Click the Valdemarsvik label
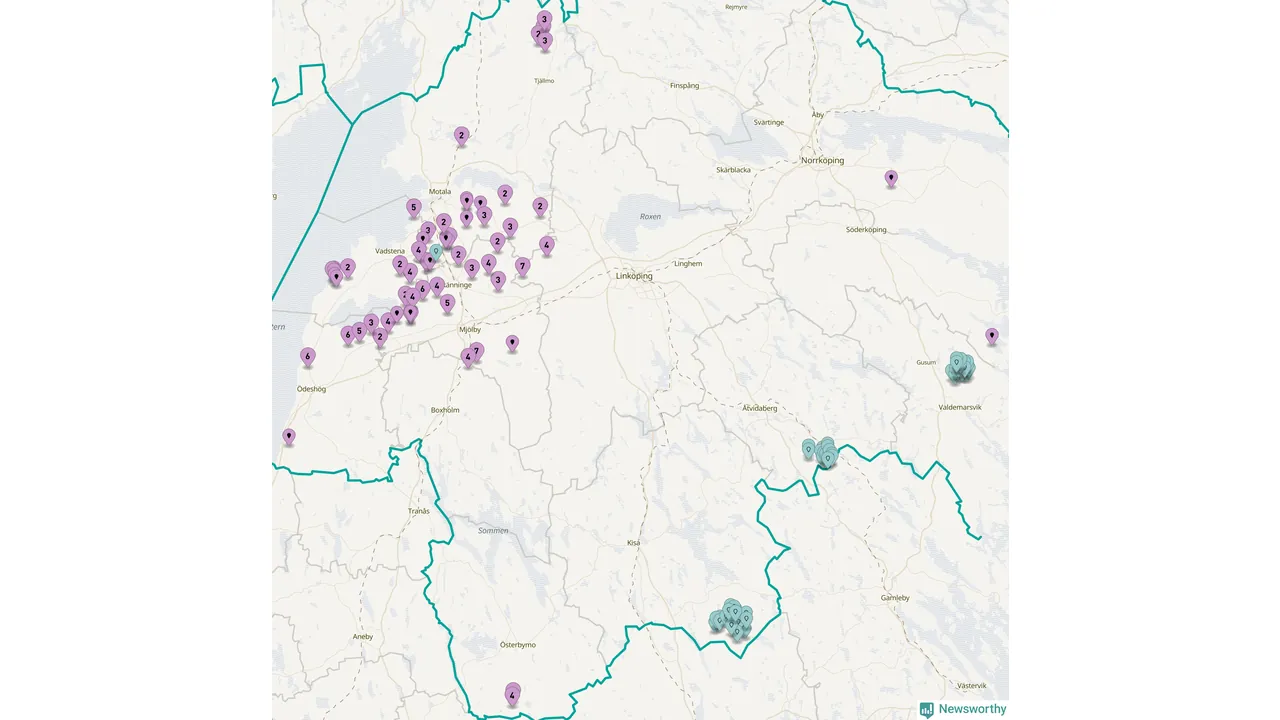1280x720 pixels. [x=960, y=407]
